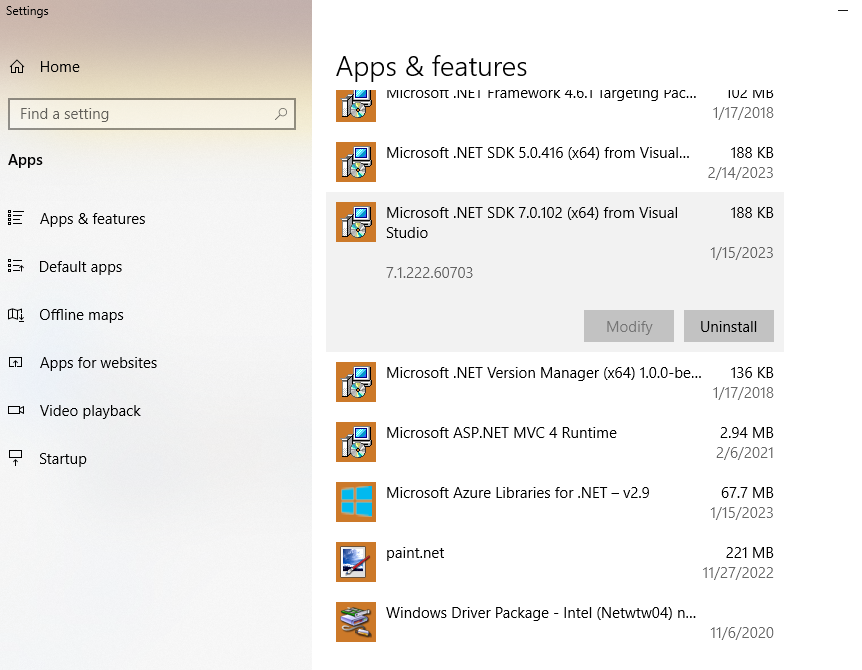Image resolution: width=862 pixels, height=670 pixels.
Task: Click the paint.net app icon
Action: [x=356, y=562]
